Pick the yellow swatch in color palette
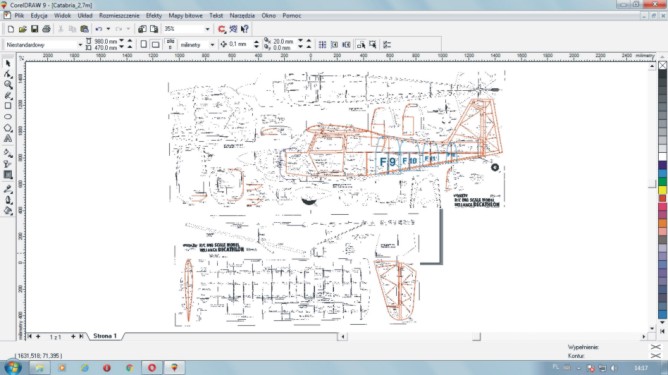 (x=662, y=190)
